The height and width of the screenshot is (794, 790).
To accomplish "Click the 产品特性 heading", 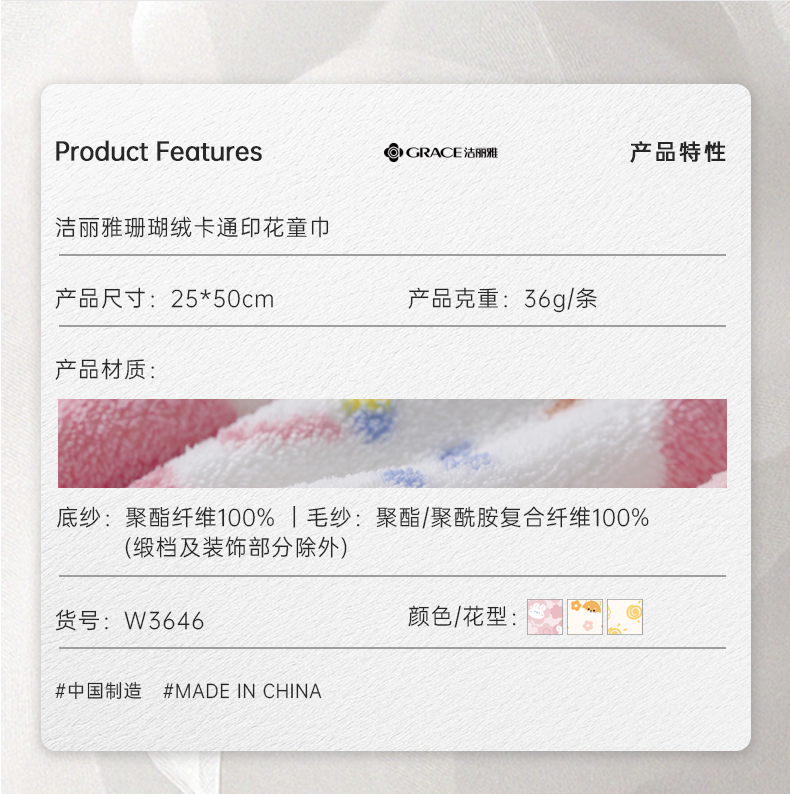I will [x=678, y=152].
